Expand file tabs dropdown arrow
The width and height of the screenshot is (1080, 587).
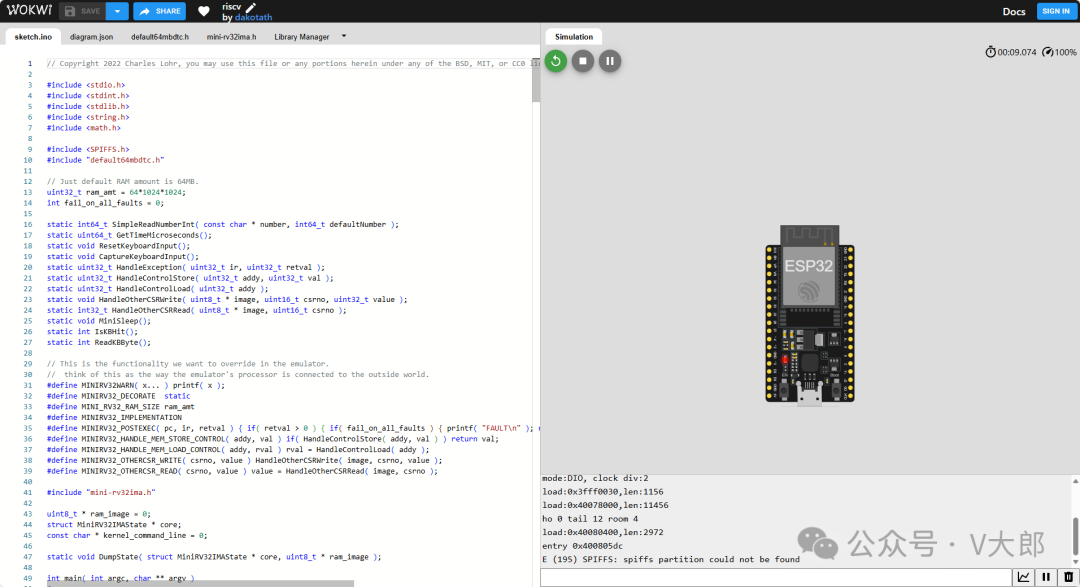coord(344,36)
